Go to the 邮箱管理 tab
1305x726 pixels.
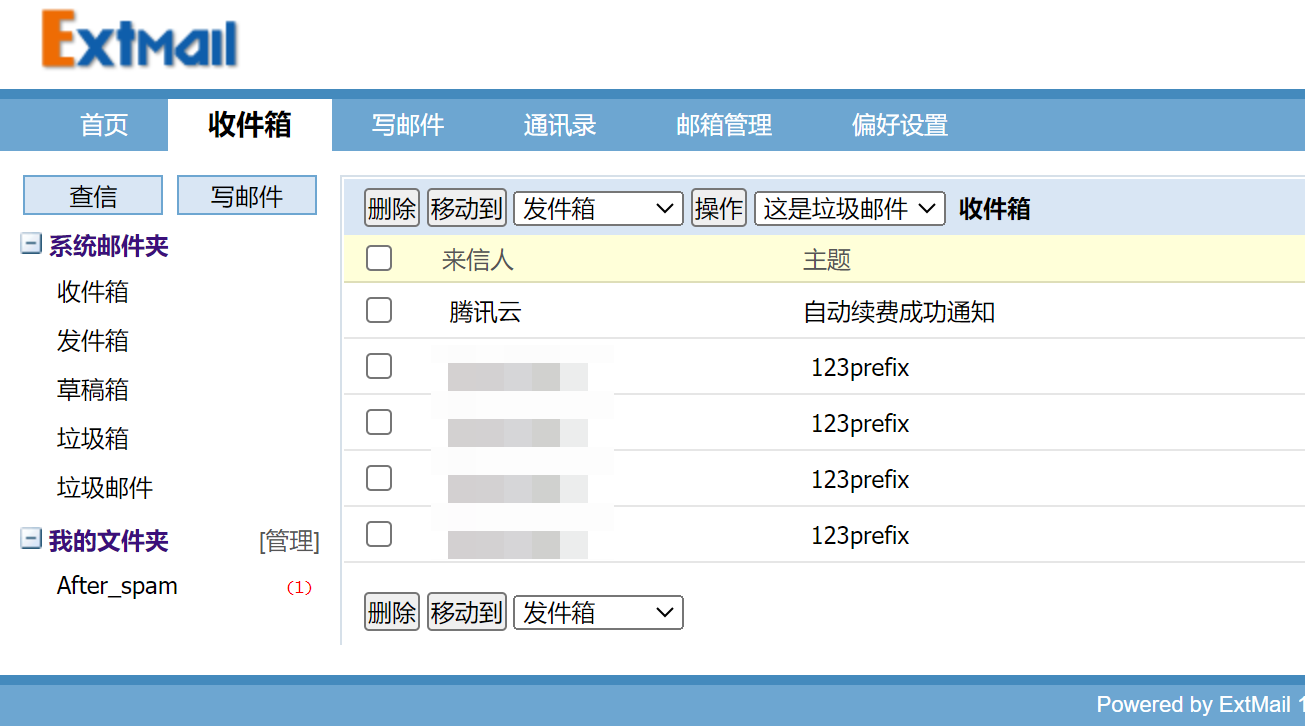point(724,125)
